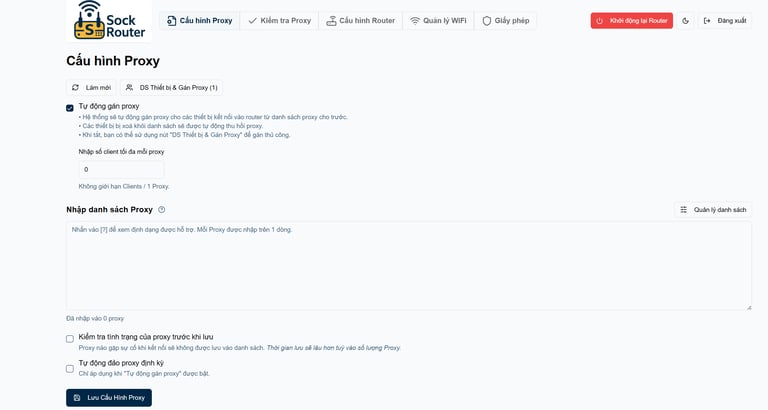Click the refresh icon in Làm mới
This screenshot has height=410, width=768.
click(x=75, y=87)
